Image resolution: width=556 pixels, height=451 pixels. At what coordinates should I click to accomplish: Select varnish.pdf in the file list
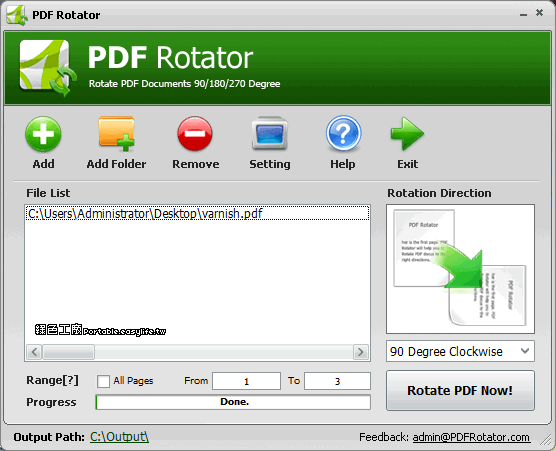pyautogui.click(x=198, y=213)
